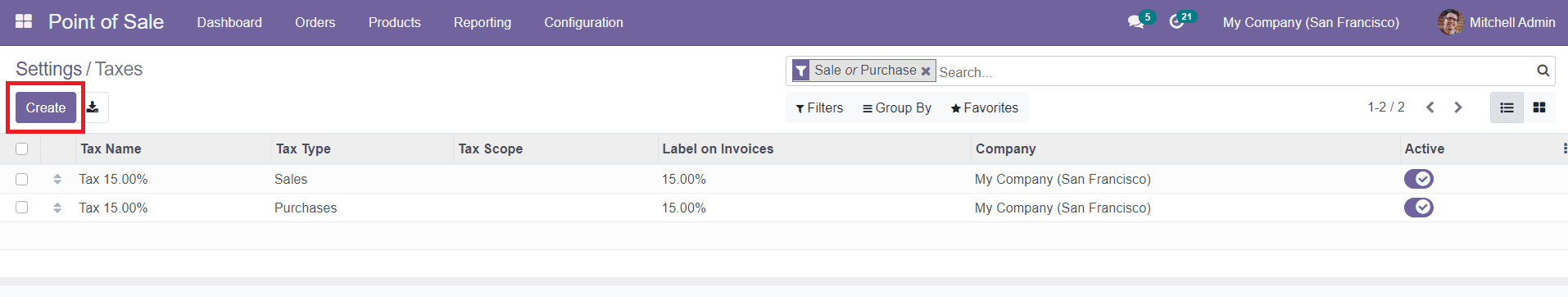Image resolution: width=1568 pixels, height=297 pixels.
Task: Switch to kanban view icon
Action: (1539, 107)
